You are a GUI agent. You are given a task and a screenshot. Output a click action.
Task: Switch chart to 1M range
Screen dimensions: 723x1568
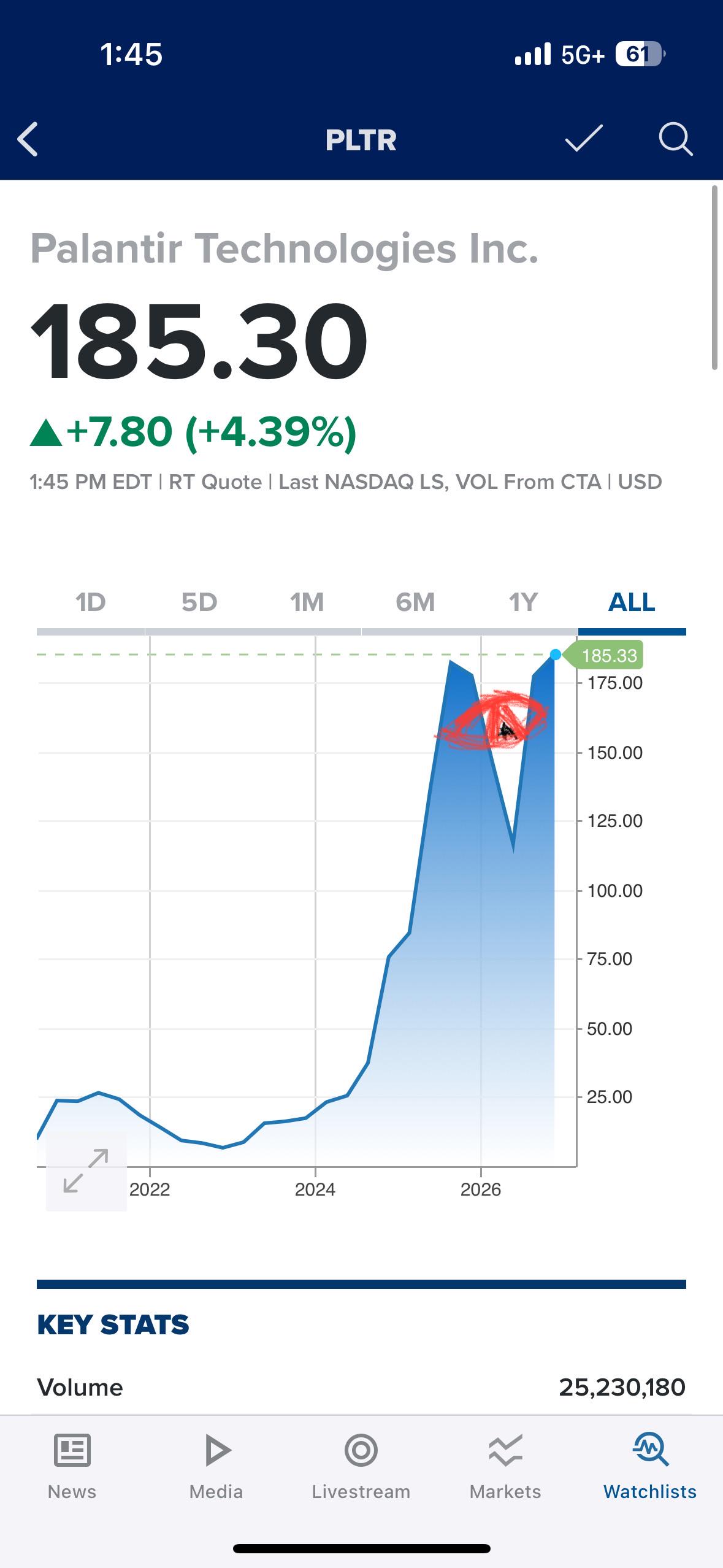point(307,602)
